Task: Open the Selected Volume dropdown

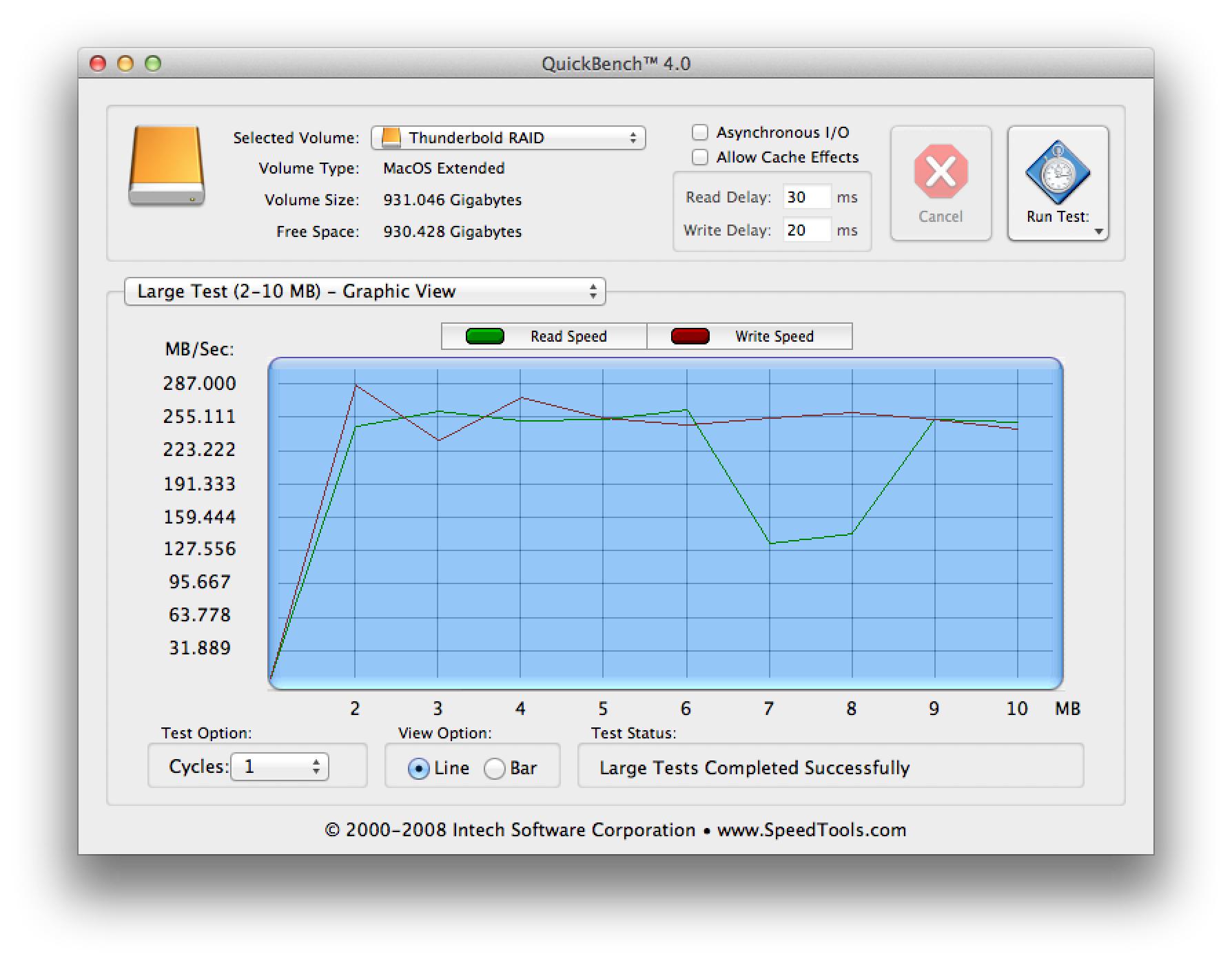Action: [509, 138]
